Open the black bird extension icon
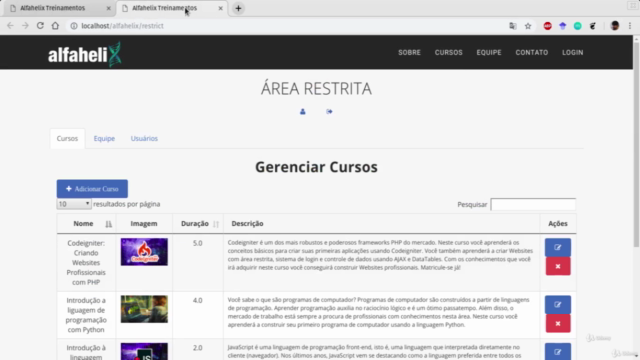Image resolution: width=640 pixels, height=360 pixels. pos(593,26)
